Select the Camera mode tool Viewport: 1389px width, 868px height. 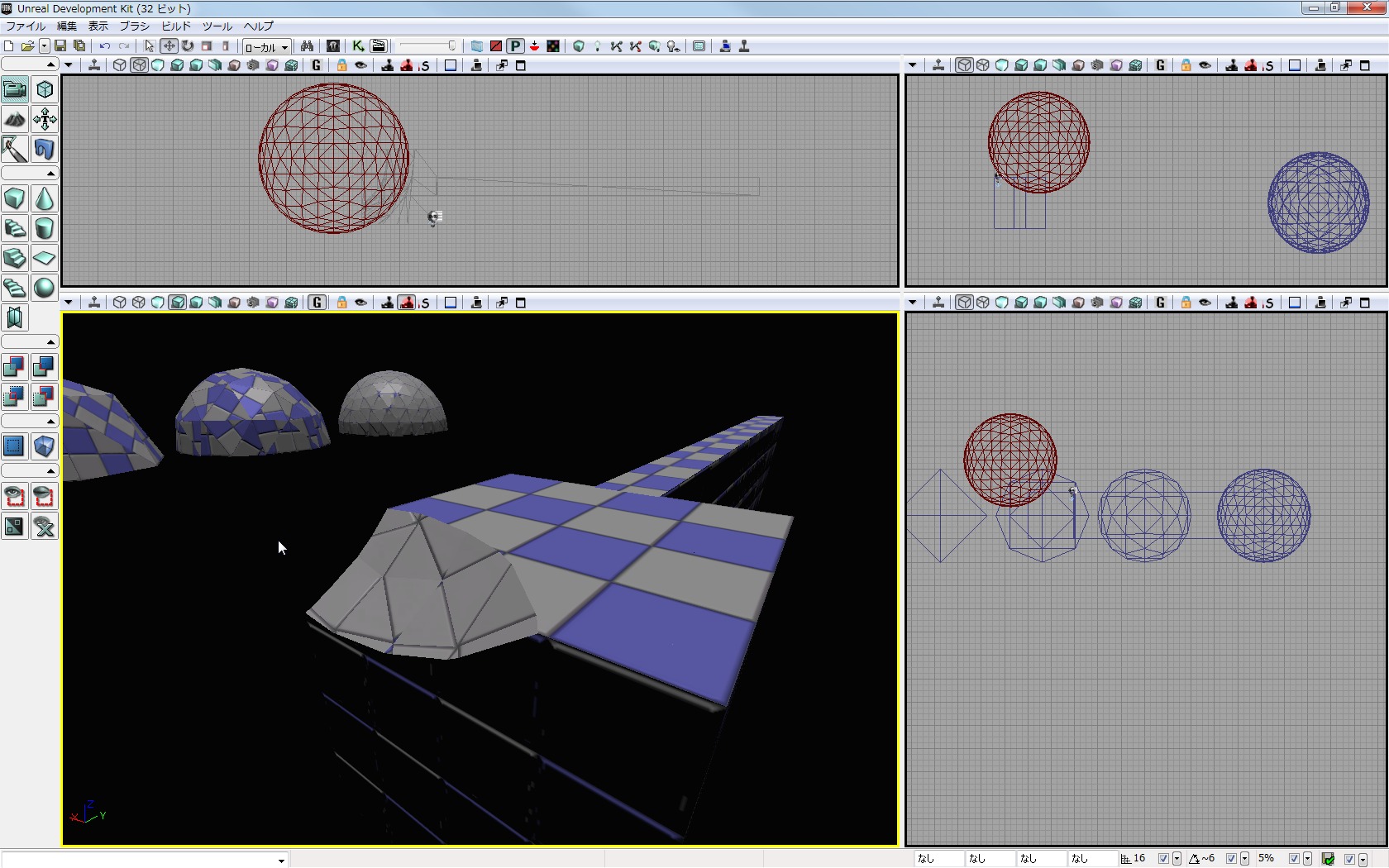15,89
